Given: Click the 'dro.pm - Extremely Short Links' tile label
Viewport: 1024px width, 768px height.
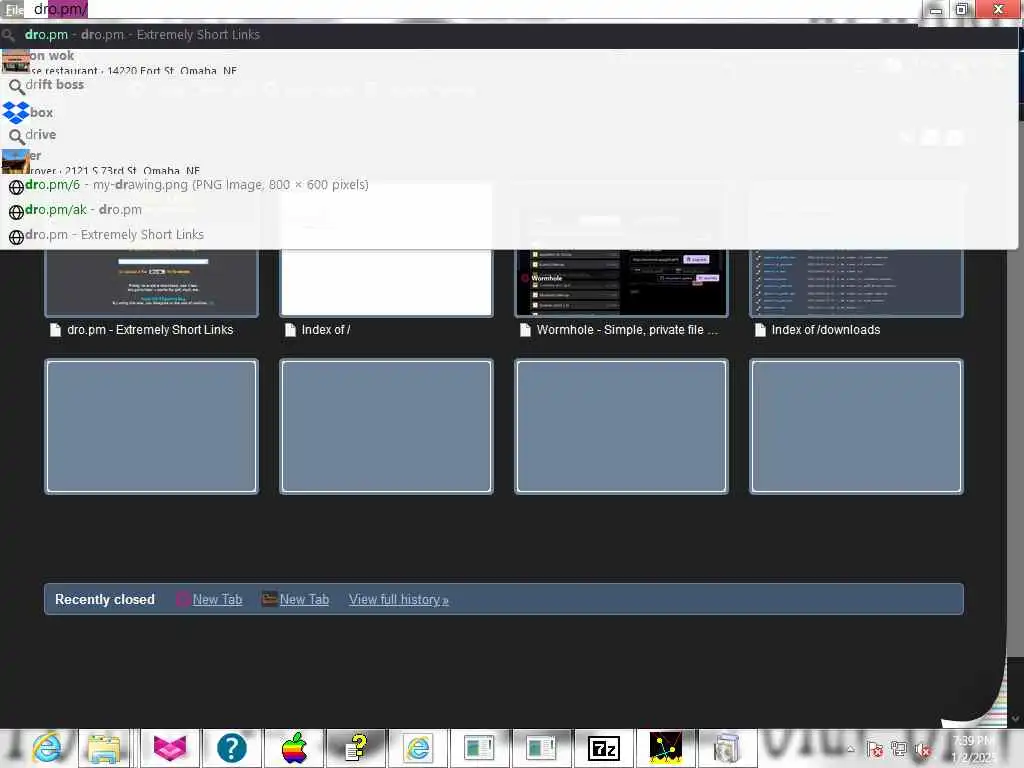Looking at the screenshot, I should pyautogui.click(x=150, y=330).
